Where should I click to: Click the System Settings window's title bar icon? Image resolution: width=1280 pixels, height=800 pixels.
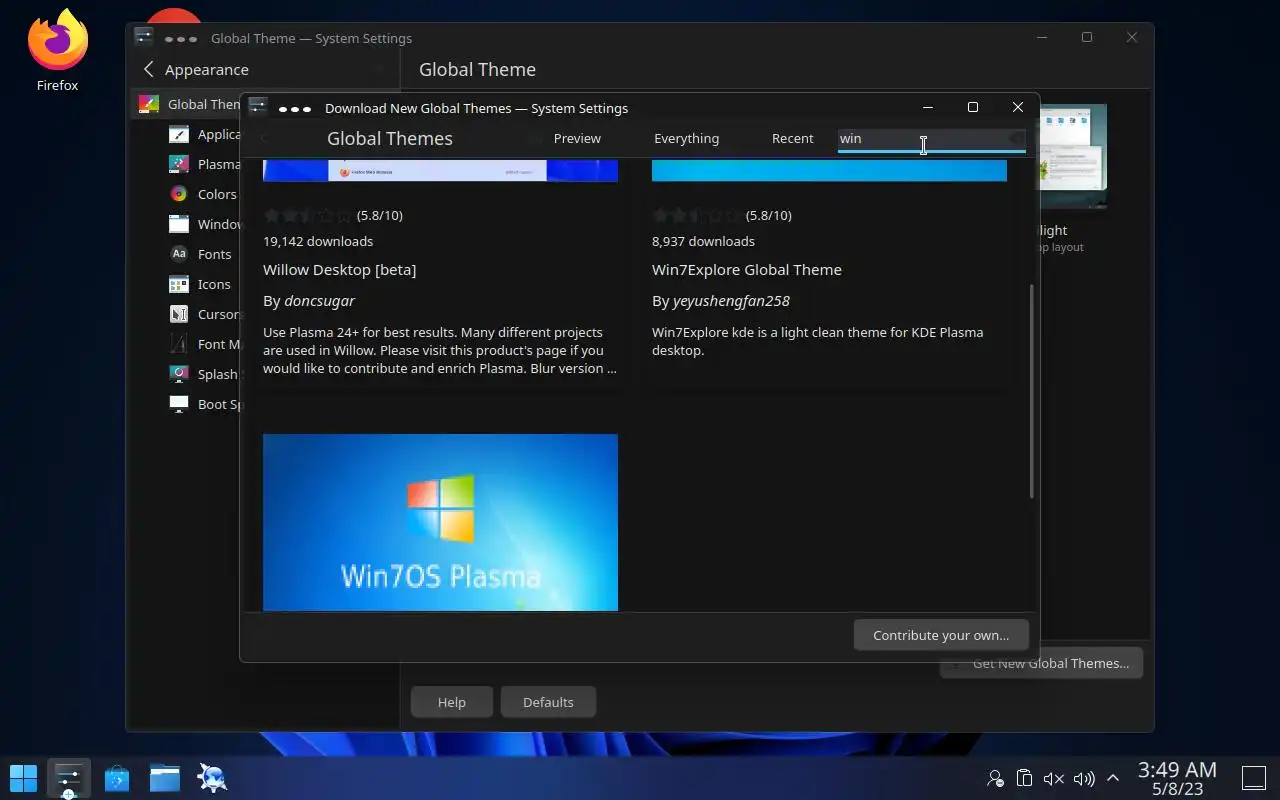click(x=144, y=37)
